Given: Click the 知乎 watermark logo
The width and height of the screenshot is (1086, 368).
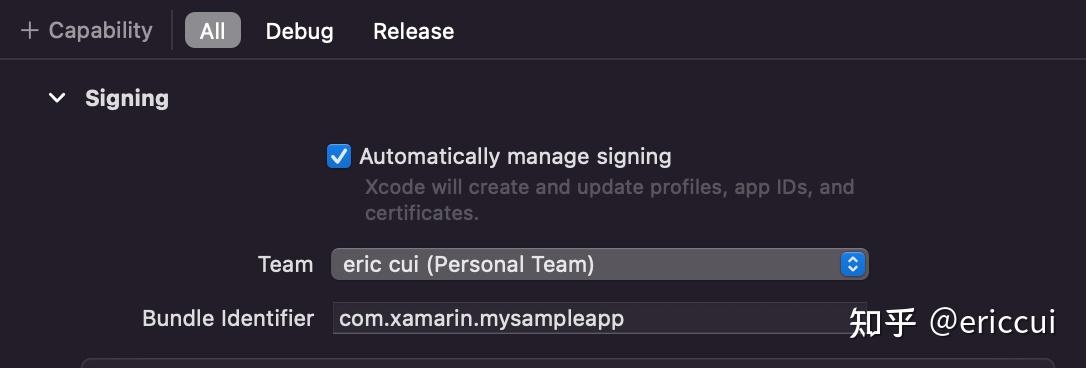Looking at the screenshot, I should [883, 322].
